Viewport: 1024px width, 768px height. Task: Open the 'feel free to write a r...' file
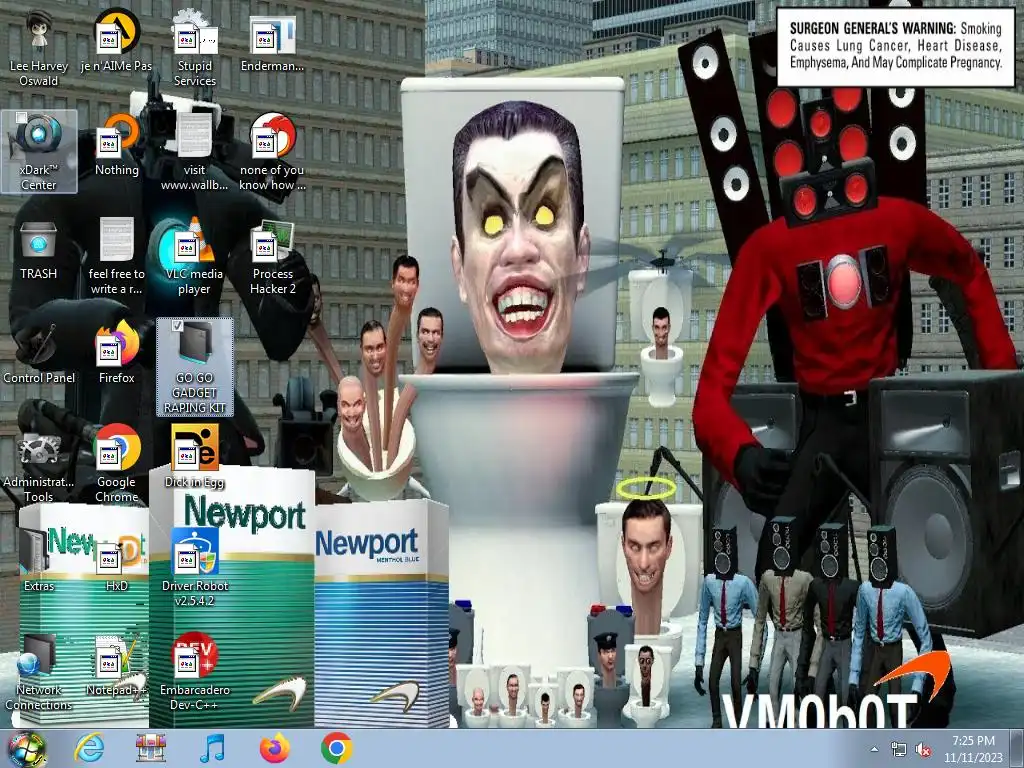click(116, 256)
